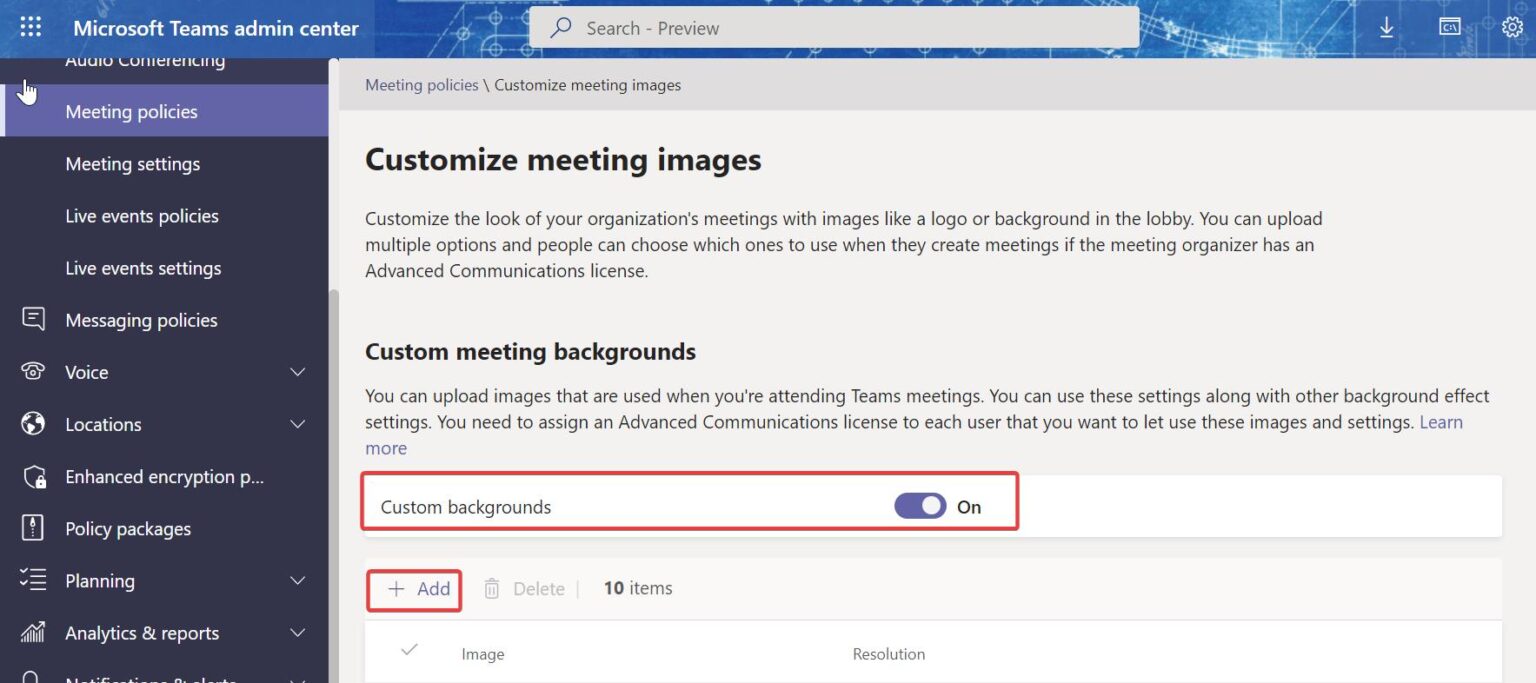Expand the Locations section

[x=297, y=424]
